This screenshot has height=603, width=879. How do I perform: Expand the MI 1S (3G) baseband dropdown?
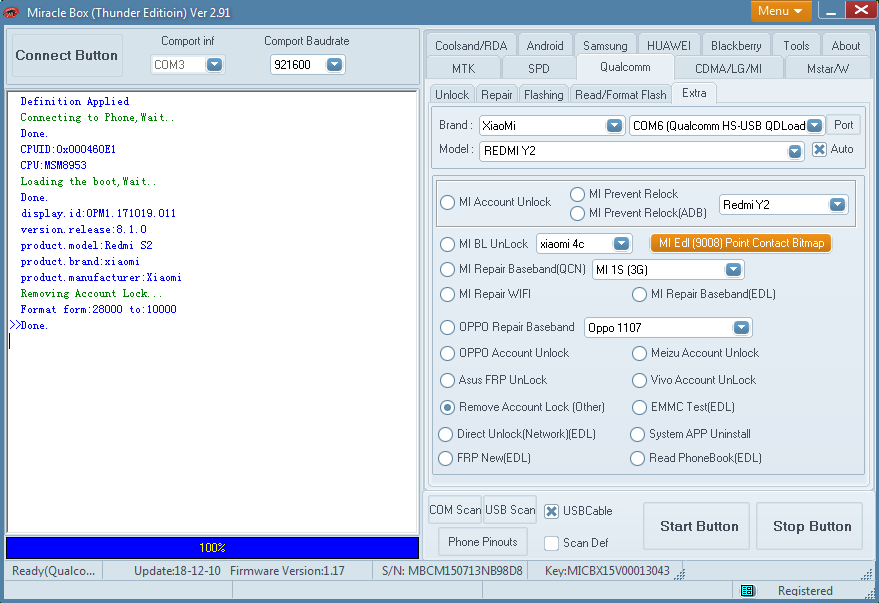click(x=733, y=270)
